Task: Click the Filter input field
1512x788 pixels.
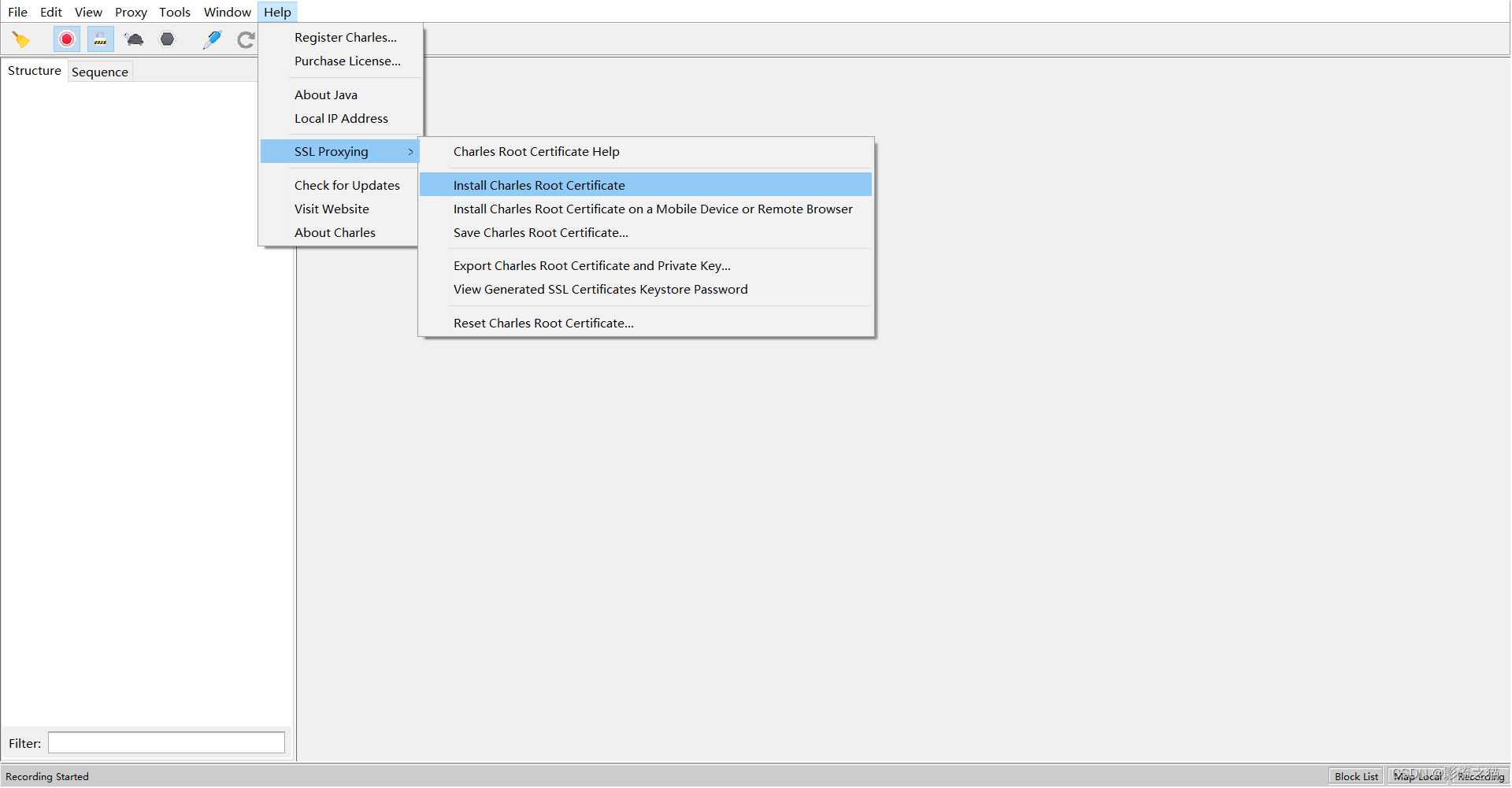Action: point(166,743)
